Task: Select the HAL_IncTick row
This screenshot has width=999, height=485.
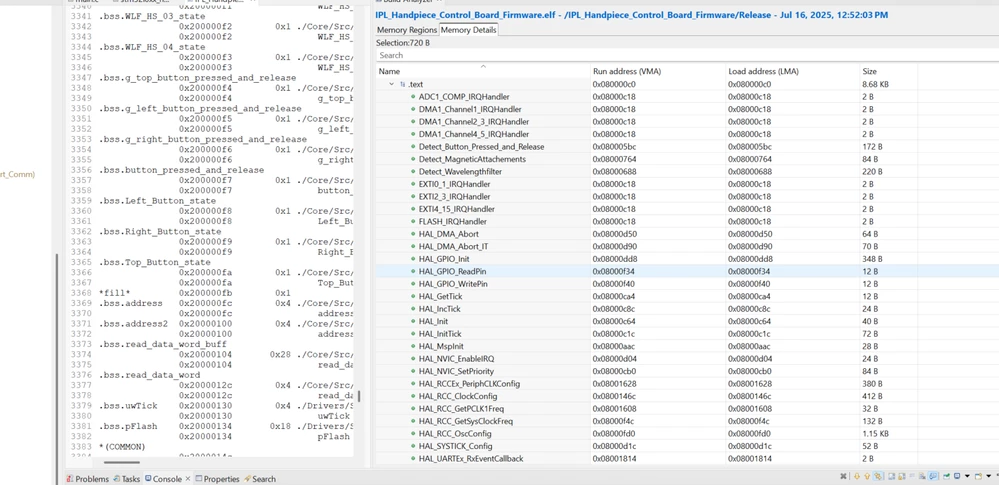Action: [687, 308]
